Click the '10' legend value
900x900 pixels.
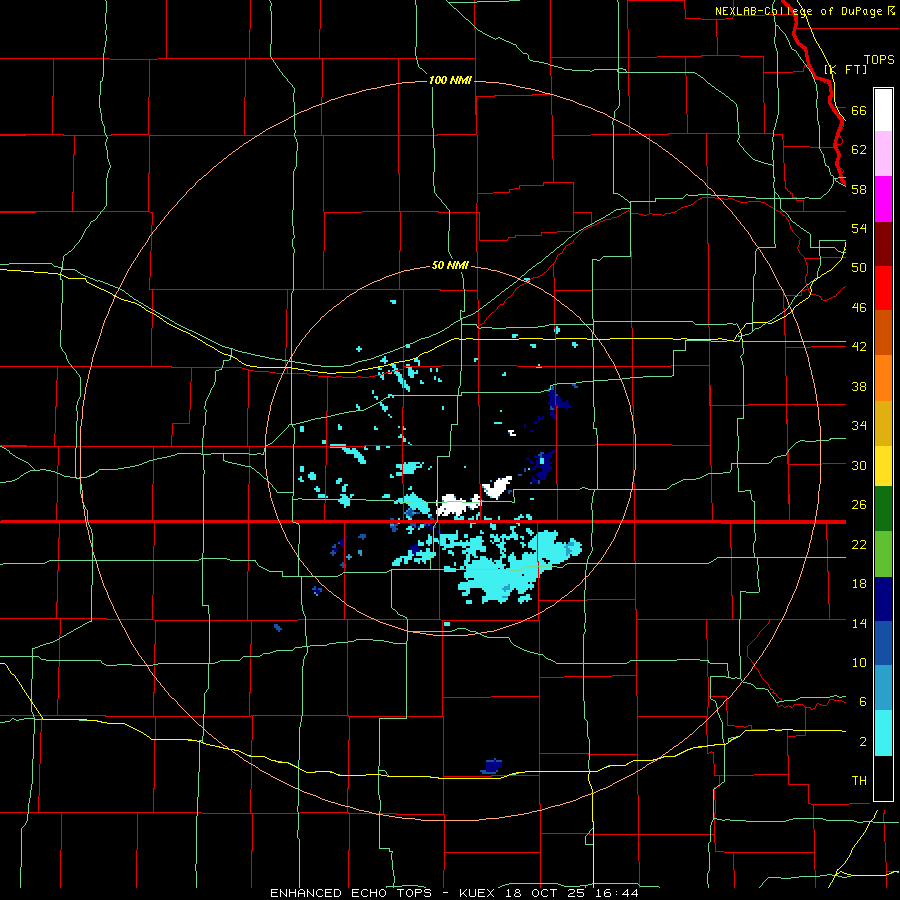click(859, 662)
